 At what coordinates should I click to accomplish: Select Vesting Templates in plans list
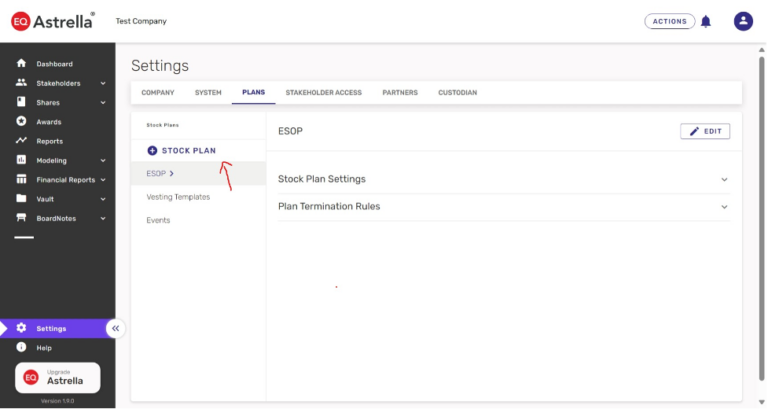[x=178, y=197]
